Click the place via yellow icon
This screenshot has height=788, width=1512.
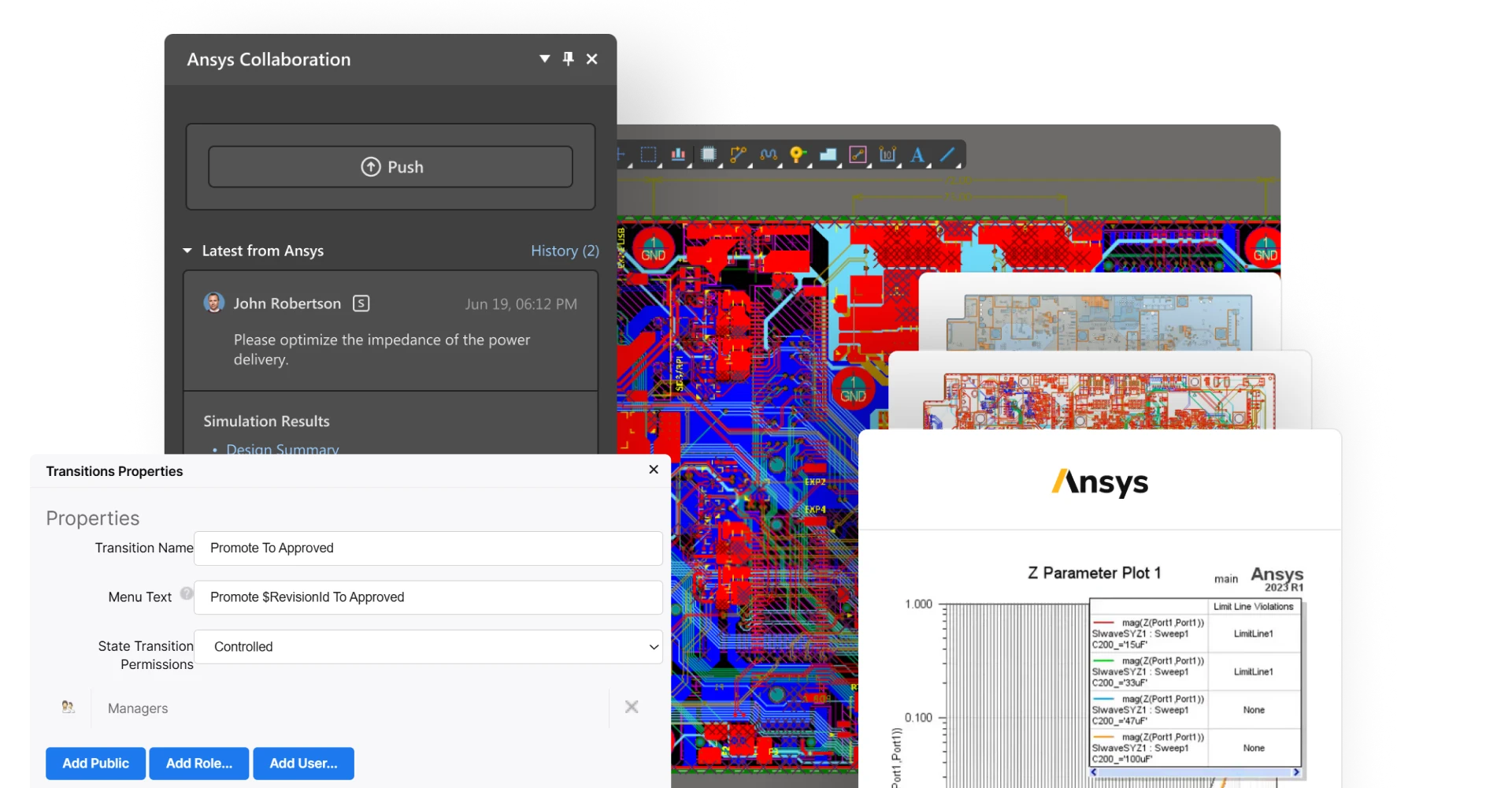(x=798, y=154)
